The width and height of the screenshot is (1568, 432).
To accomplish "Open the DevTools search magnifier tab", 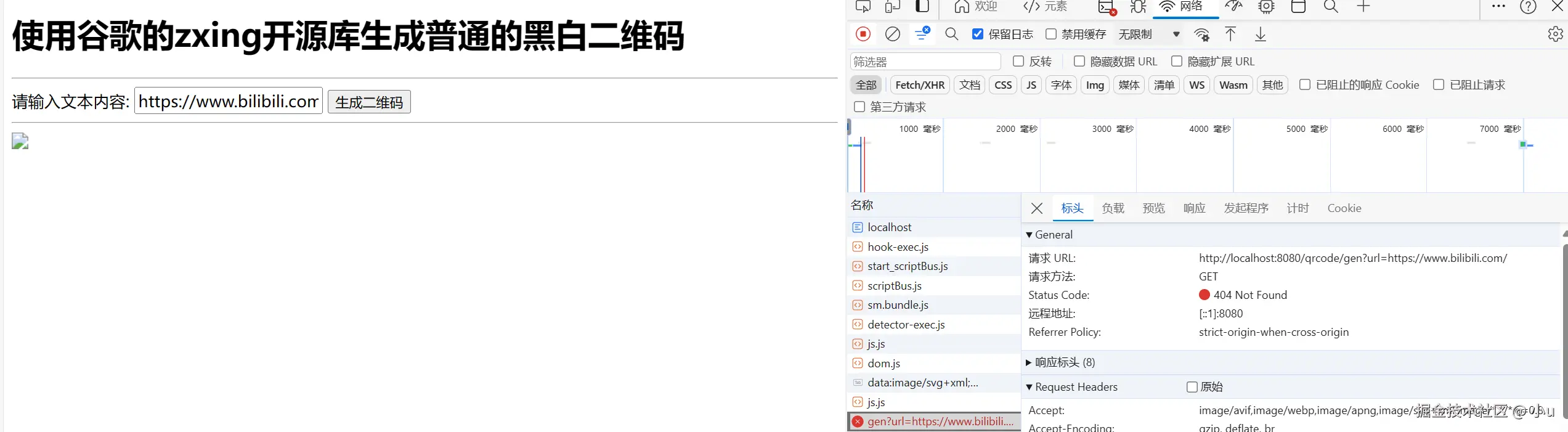I will [1331, 7].
